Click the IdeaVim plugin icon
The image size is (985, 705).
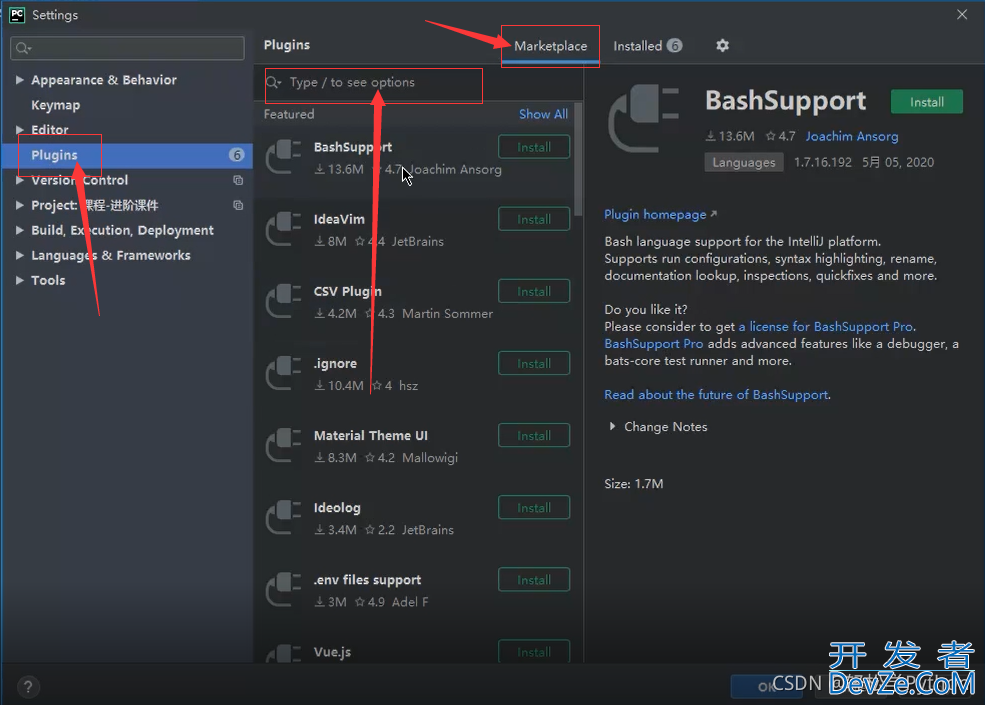coord(284,230)
